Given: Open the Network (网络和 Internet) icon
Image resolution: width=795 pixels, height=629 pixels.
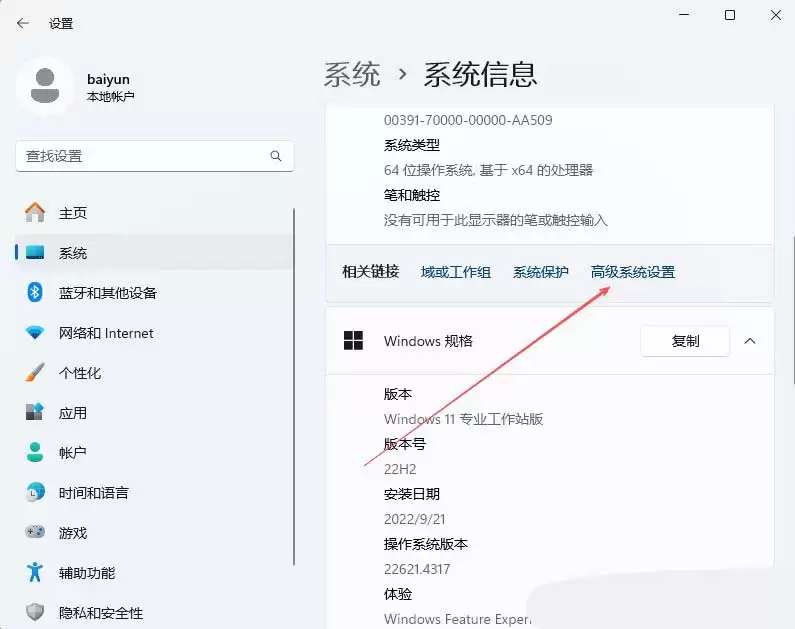Looking at the screenshot, I should click(35, 333).
